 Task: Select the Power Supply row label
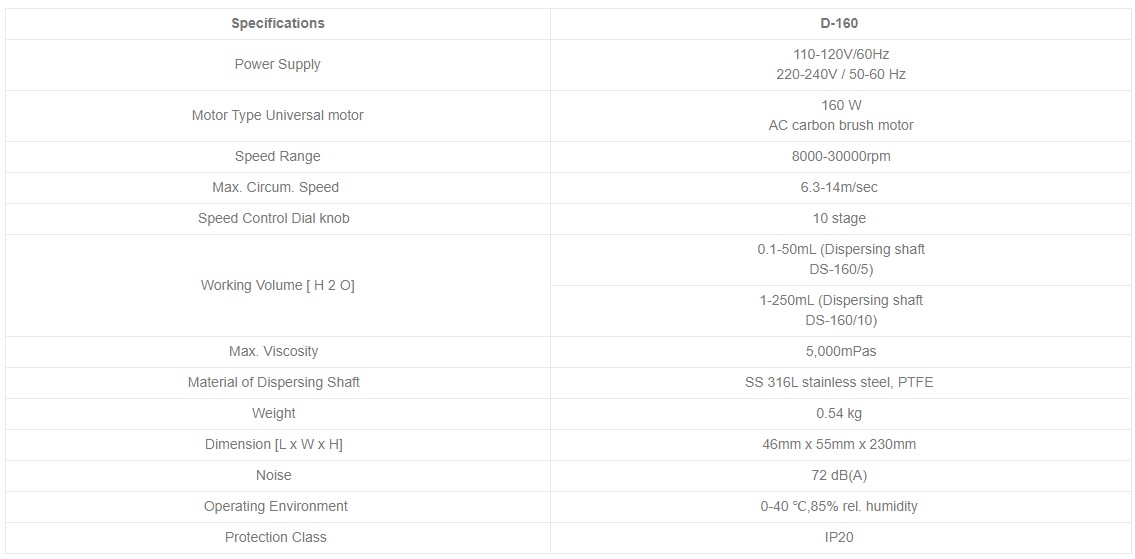point(277,64)
